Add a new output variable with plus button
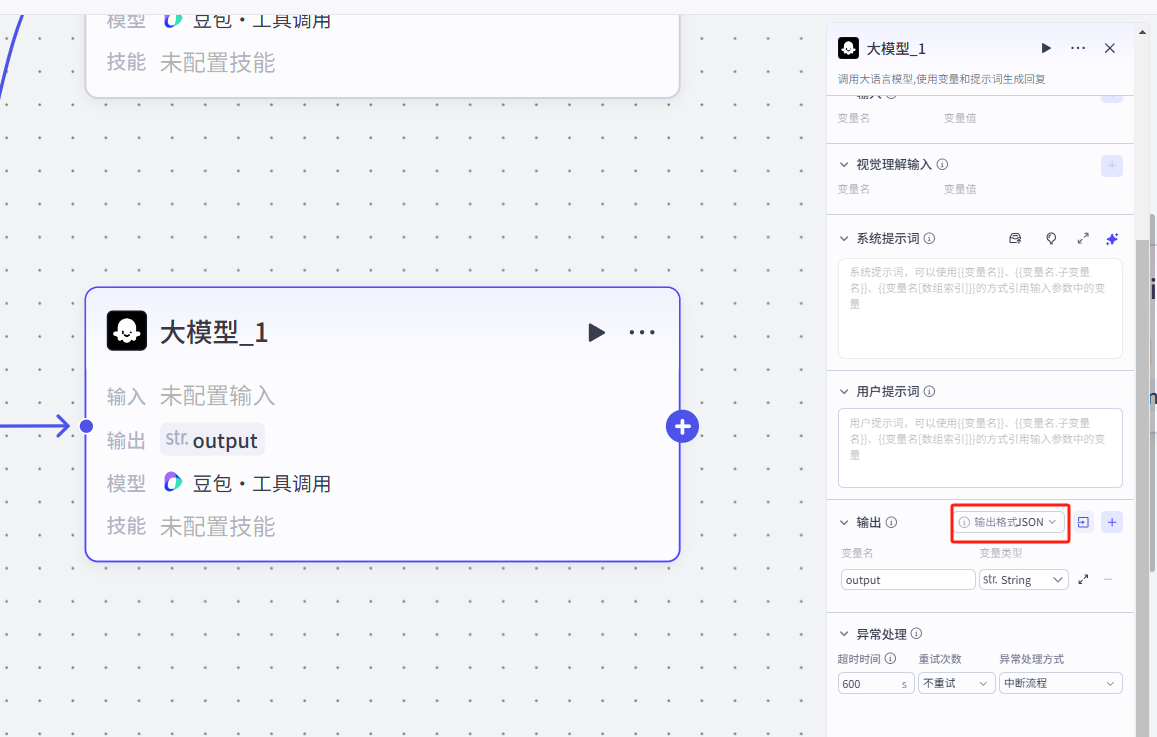 [x=1112, y=522]
